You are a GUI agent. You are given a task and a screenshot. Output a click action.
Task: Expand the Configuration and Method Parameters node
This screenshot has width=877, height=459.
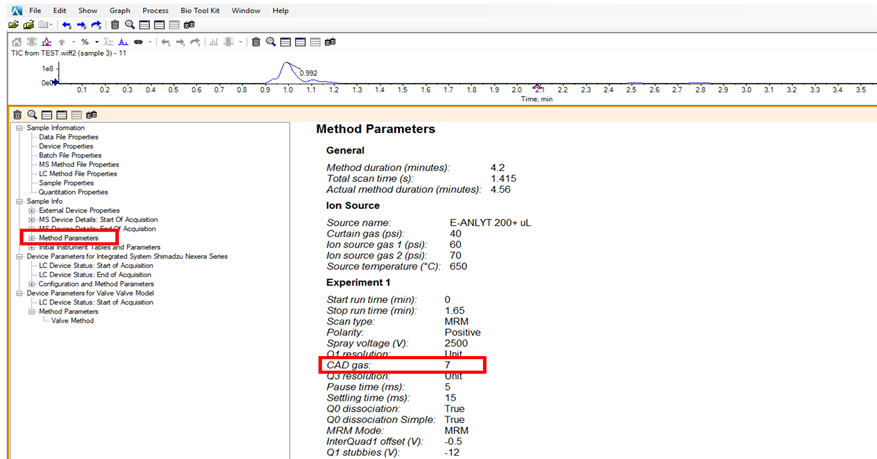tap(31, 283)
